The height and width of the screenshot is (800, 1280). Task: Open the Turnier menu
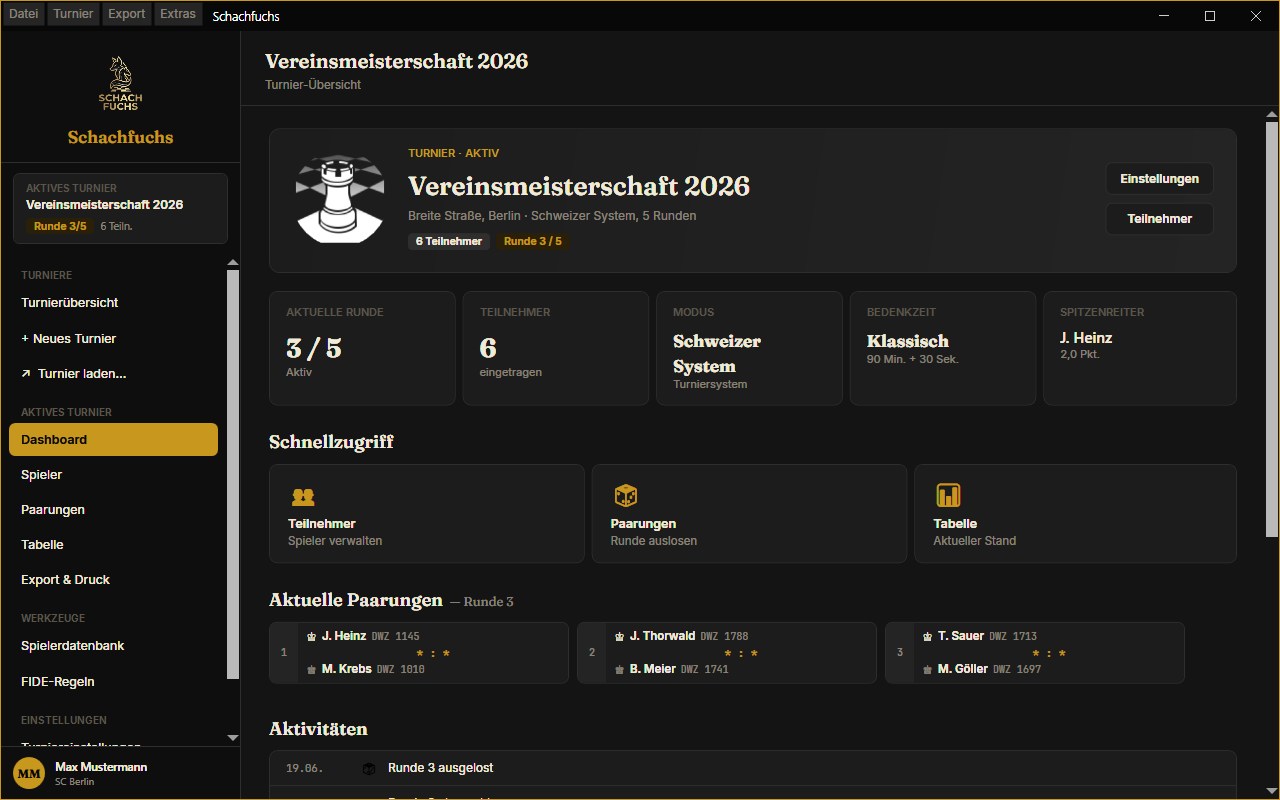pyautogui.click(x=73, y=14)
